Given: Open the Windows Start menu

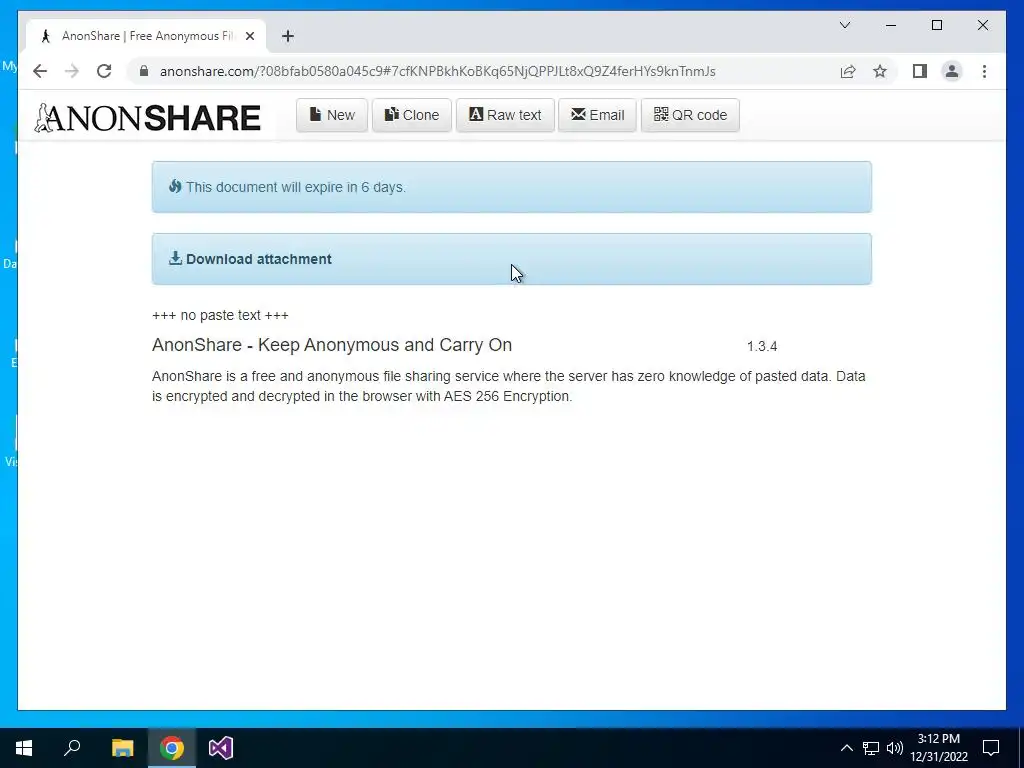Looking at the screenshot, I should pos(24,748).
